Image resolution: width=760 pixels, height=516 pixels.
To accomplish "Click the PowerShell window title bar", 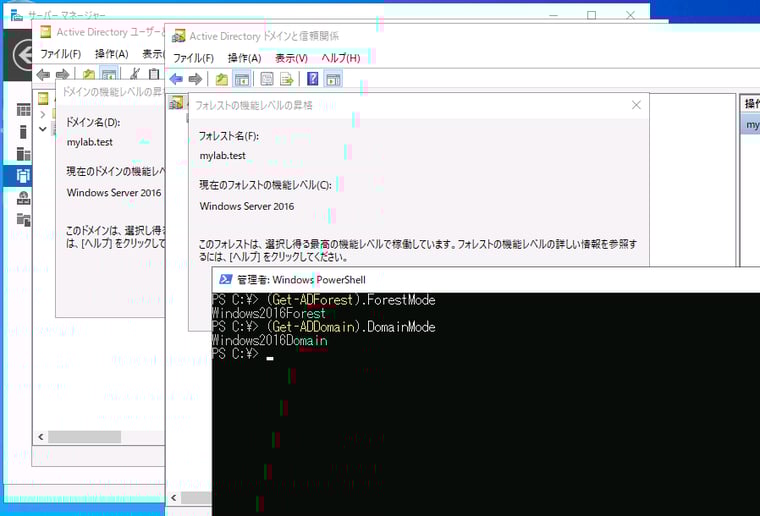I will (486, 280).
